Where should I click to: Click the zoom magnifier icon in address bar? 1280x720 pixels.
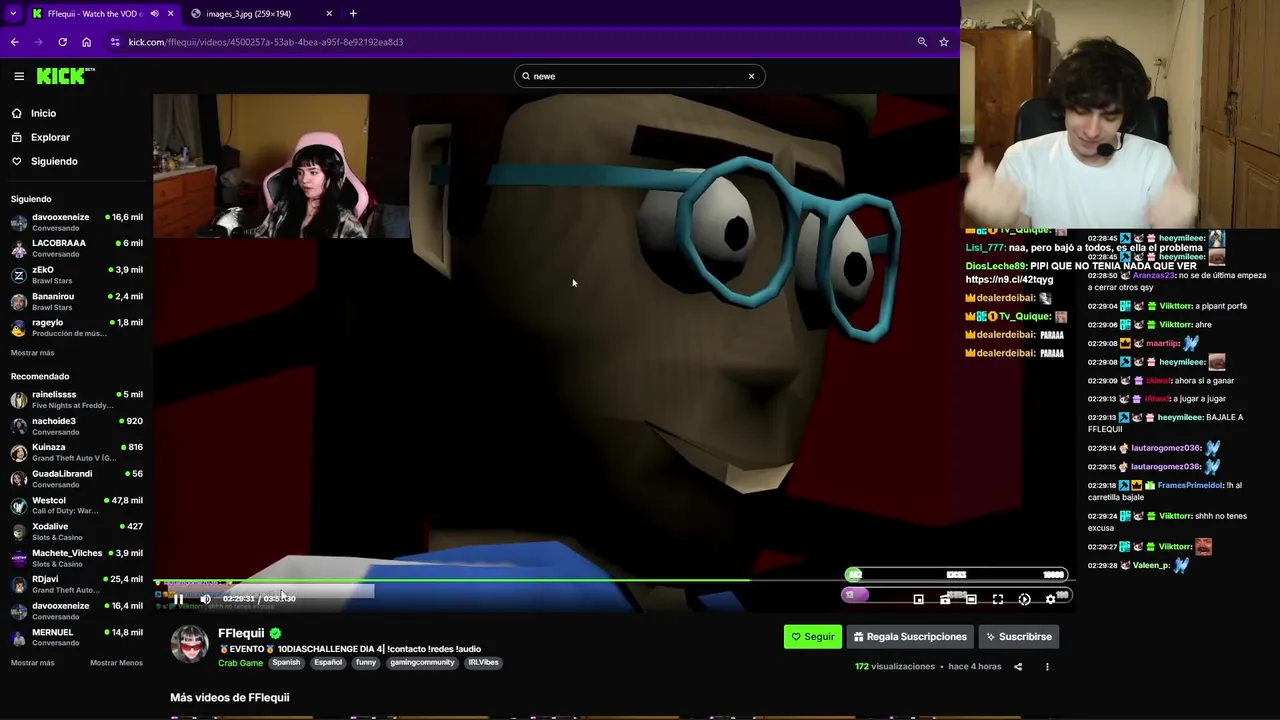[922, 42]
